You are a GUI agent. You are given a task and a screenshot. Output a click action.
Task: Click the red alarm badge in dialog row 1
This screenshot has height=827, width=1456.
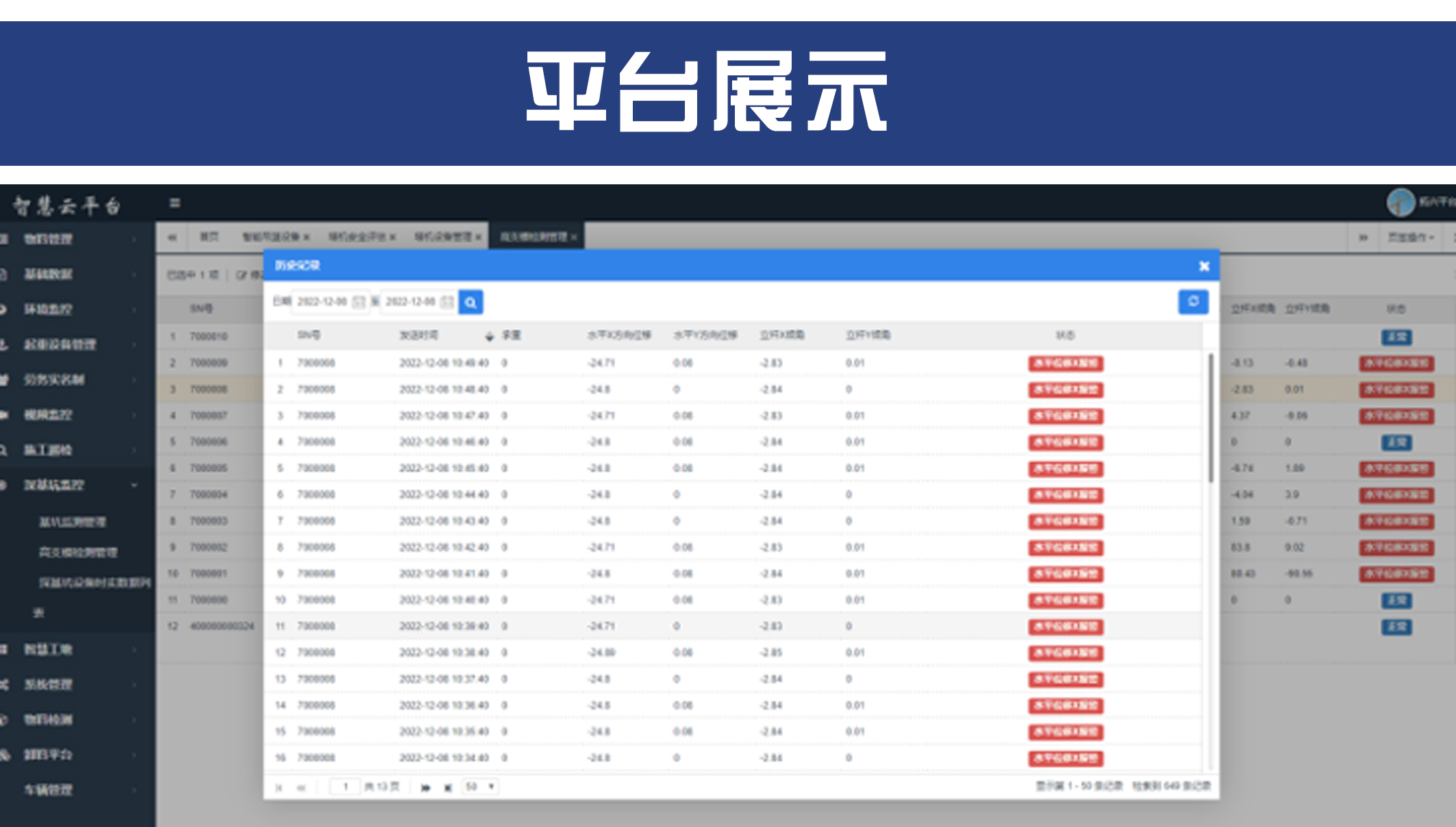(x=1066, y=363)
